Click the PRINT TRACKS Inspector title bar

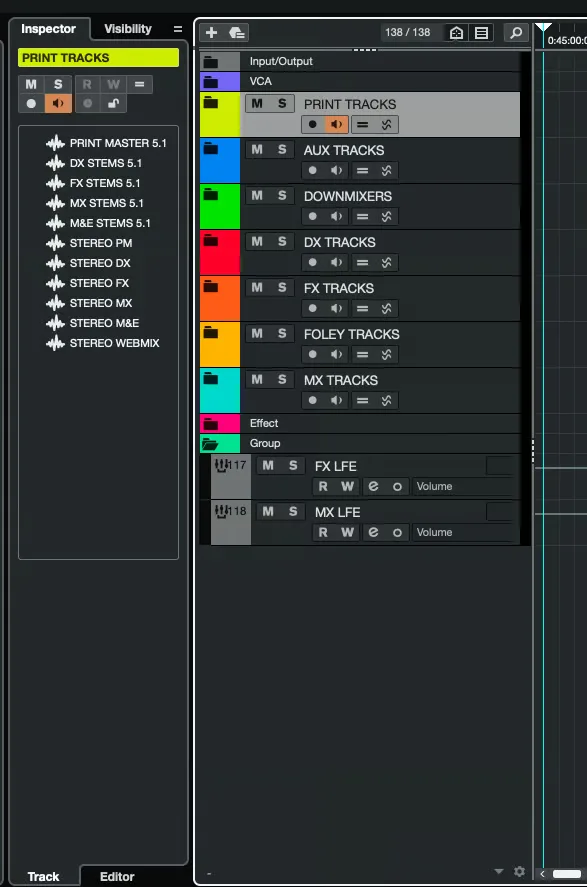[98, 58]
